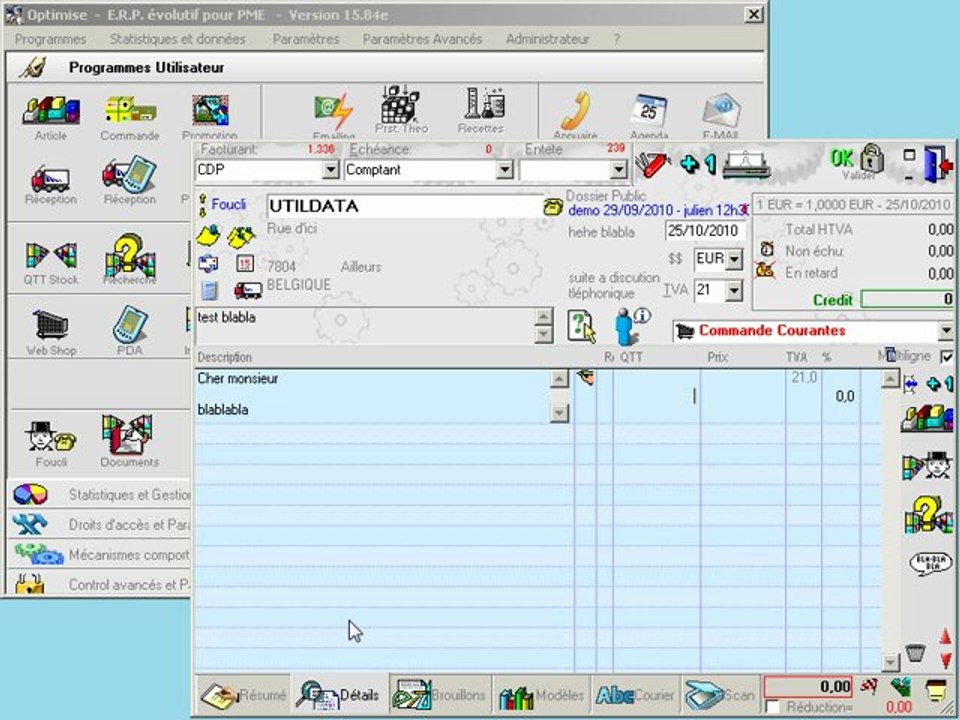Open the Foucli character icon

point(51,436)
